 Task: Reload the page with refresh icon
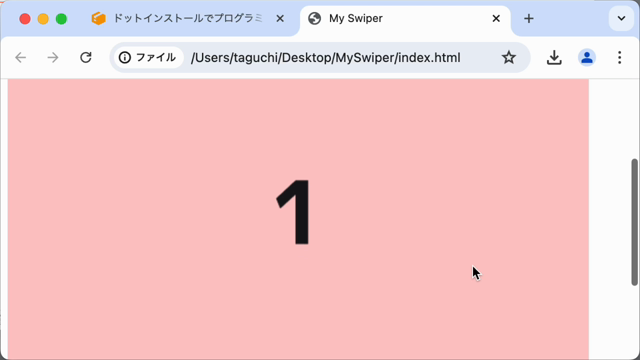(x=86, y=58)
